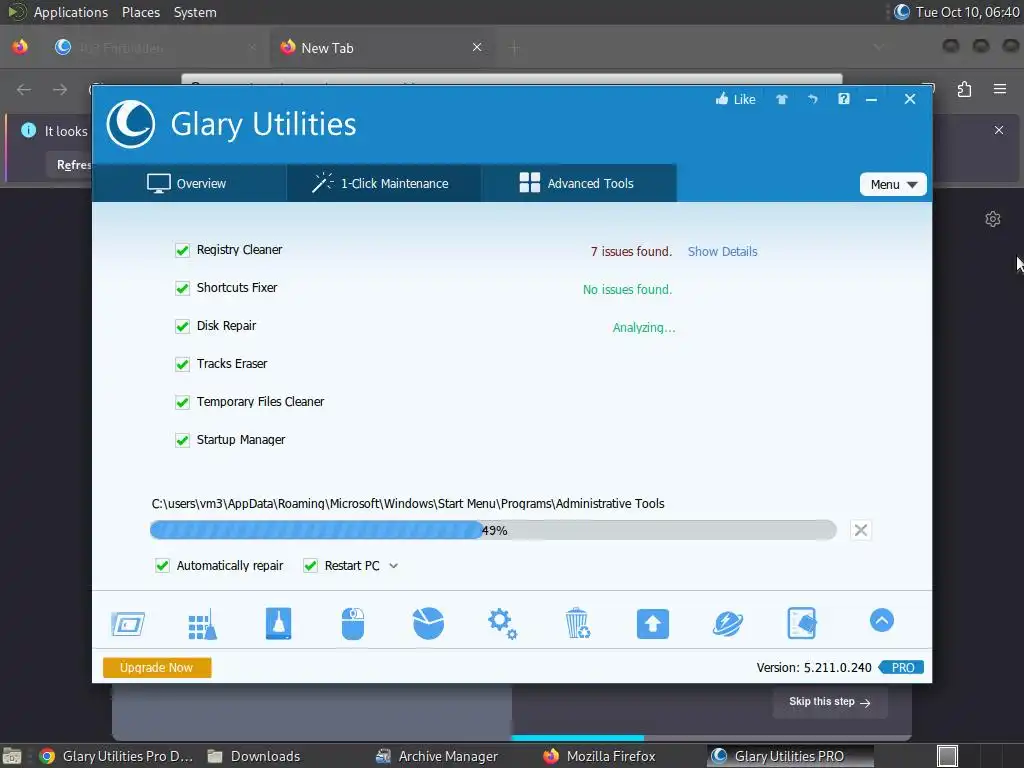Click the workspace switcher square in taskbar

coord(947,756)
